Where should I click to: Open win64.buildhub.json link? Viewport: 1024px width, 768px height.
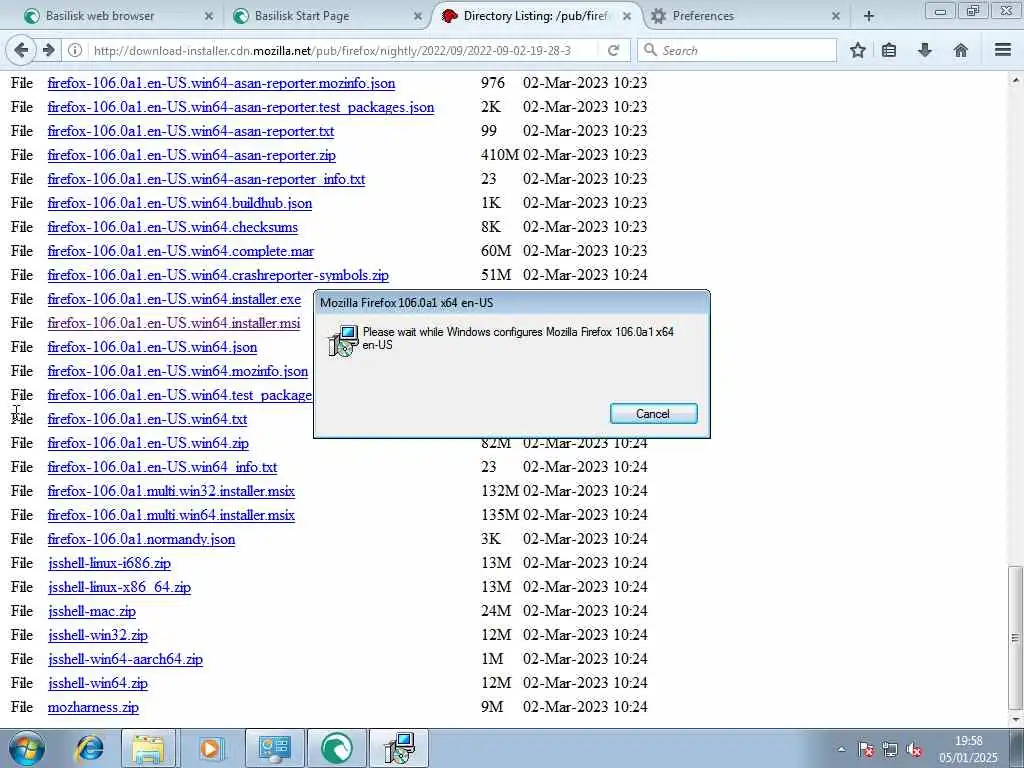tap(180, 203)
